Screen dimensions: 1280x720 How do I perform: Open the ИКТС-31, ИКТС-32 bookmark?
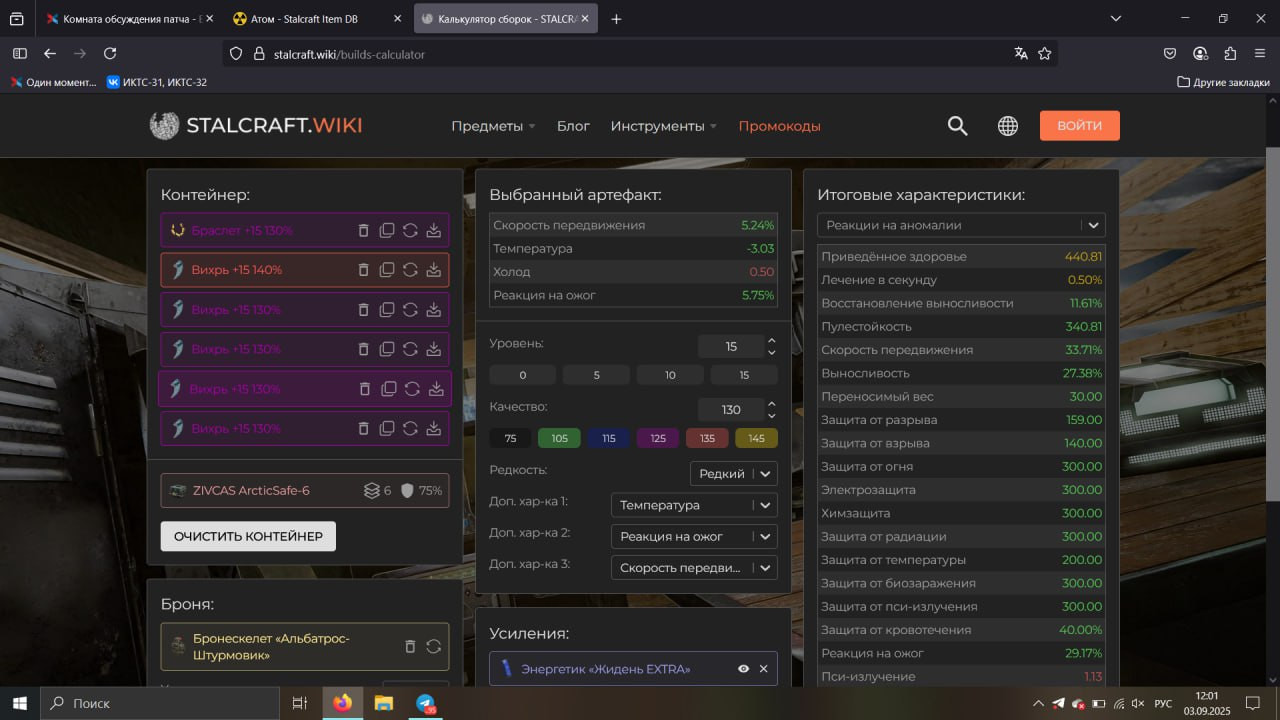tap(157, 82)
